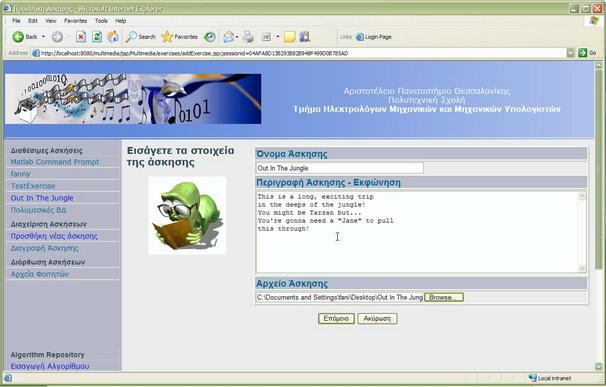Click the exercise file path field
Screen dimensions: 606x387
click(x=340, y=297)
